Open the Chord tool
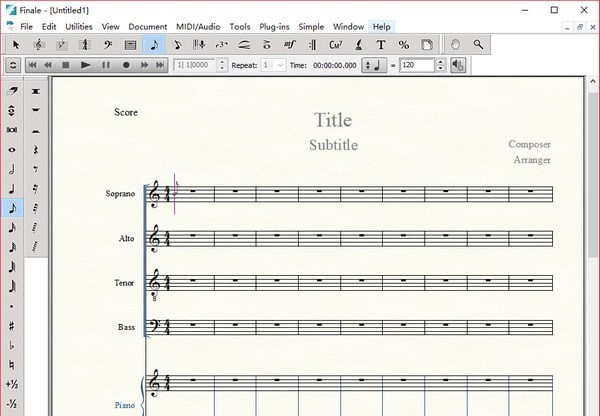Image resolution: width=600 pixels, height=416 pixels. (336, 45)
